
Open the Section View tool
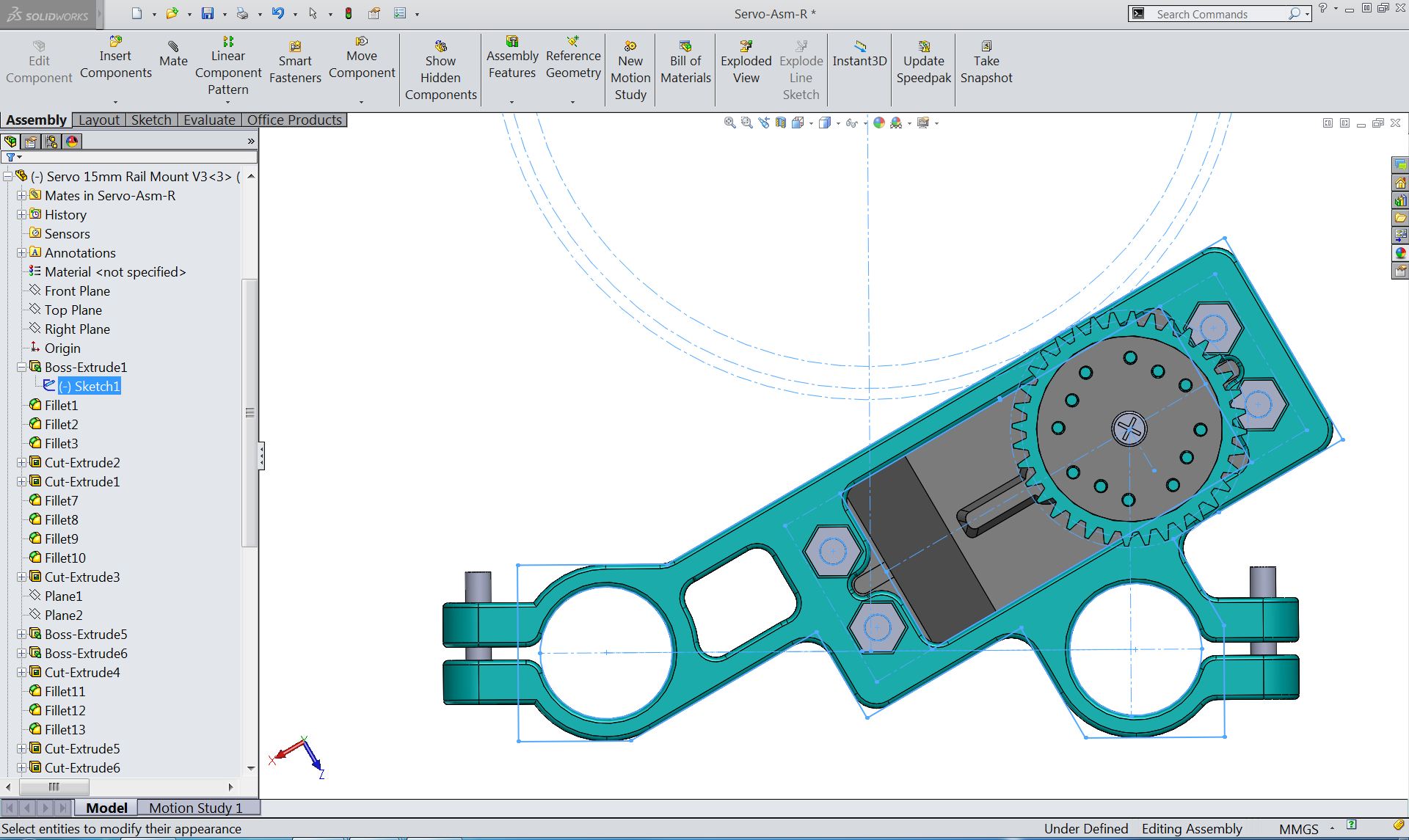(782, 123)
